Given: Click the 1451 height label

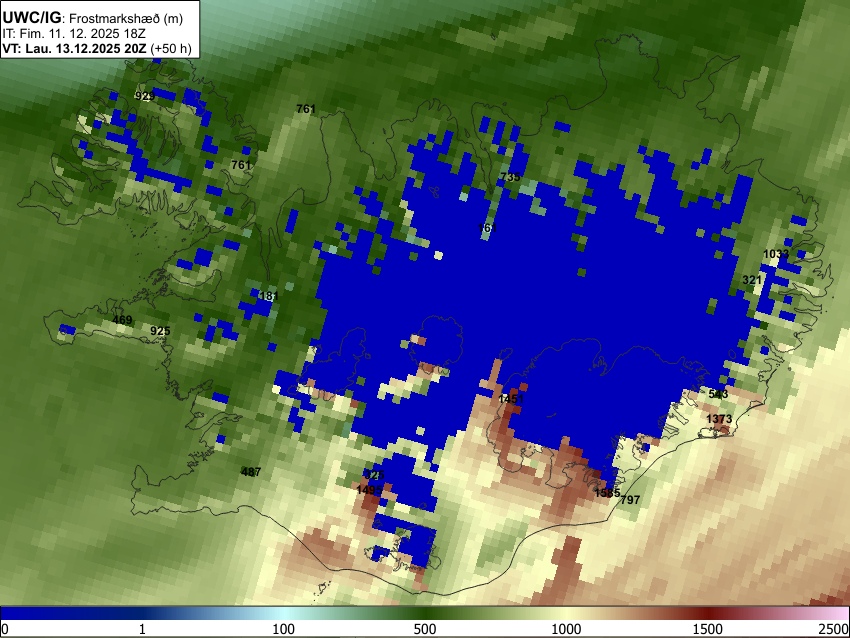Looking at the screenshot, I should point(511,399).
